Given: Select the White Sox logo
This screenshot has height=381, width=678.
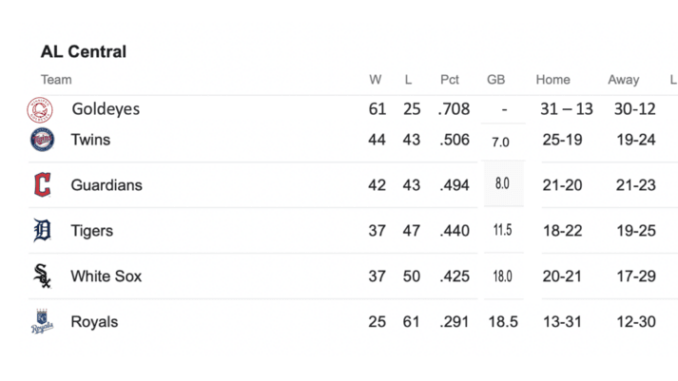Looking at the screenshot, I should pos(42,276).
